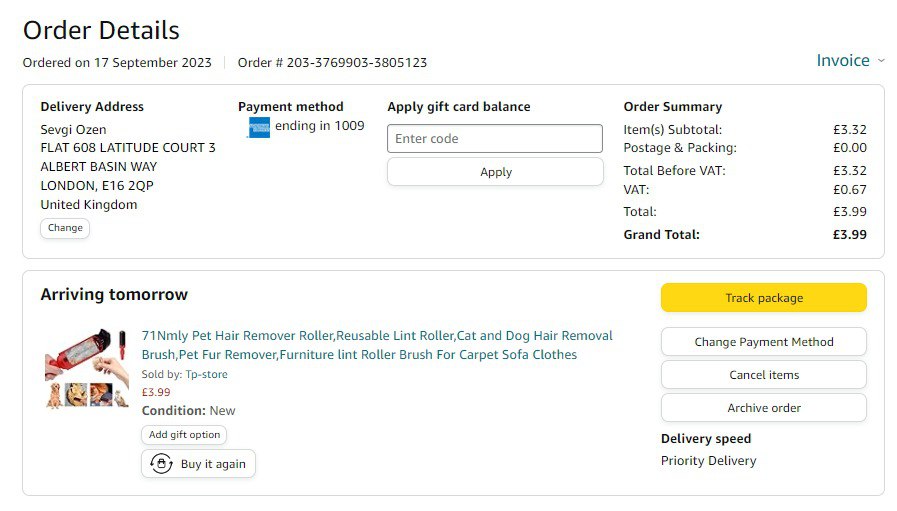Apply the gift card balance

tap(495, 172)
